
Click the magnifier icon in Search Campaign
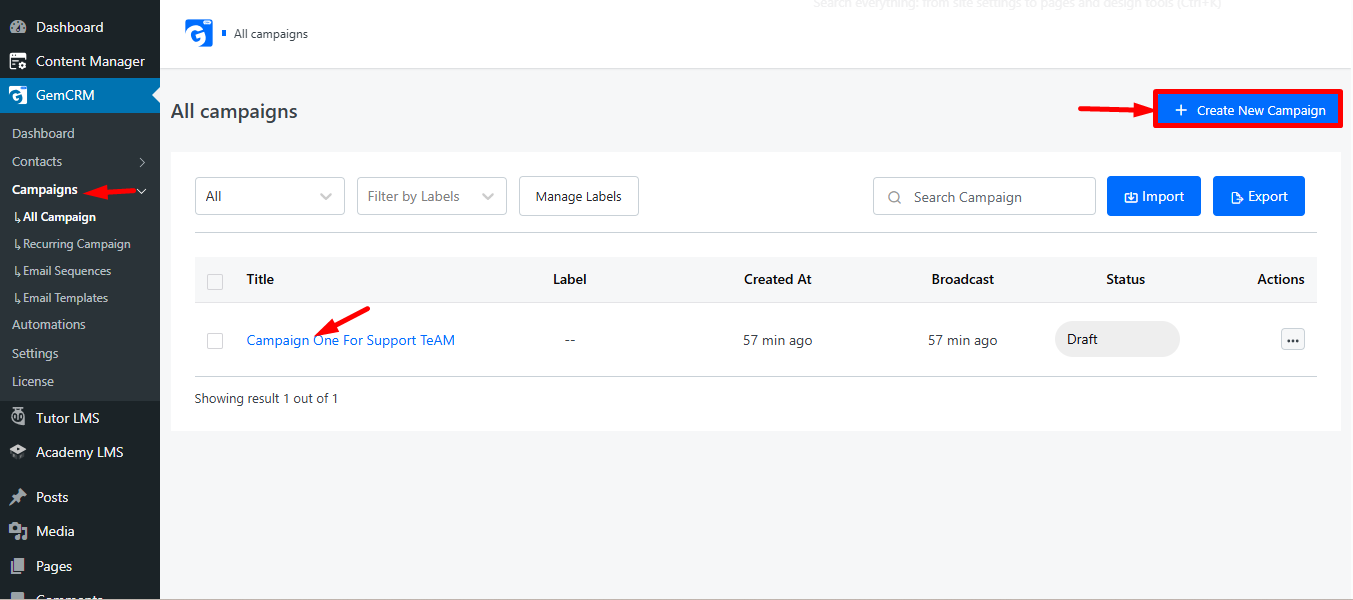894,197
